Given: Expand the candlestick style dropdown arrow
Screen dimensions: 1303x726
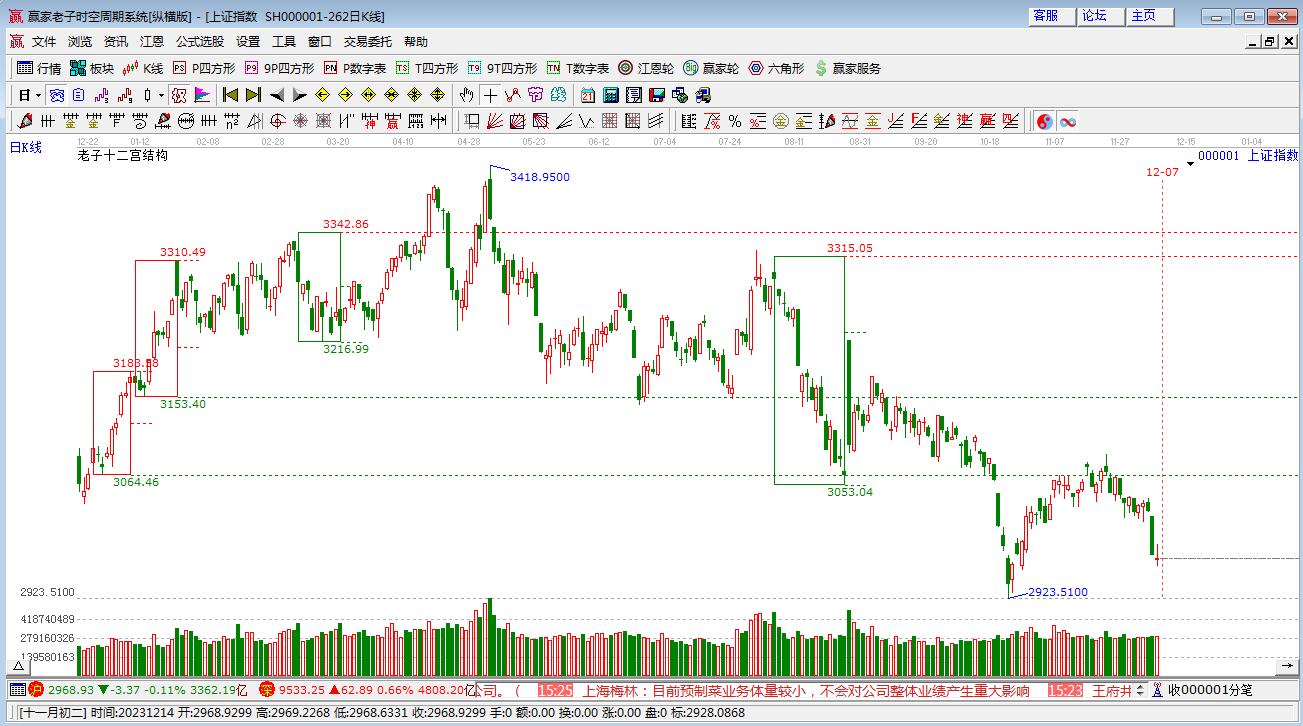Looking at the screenshot, I should [161, 95].
